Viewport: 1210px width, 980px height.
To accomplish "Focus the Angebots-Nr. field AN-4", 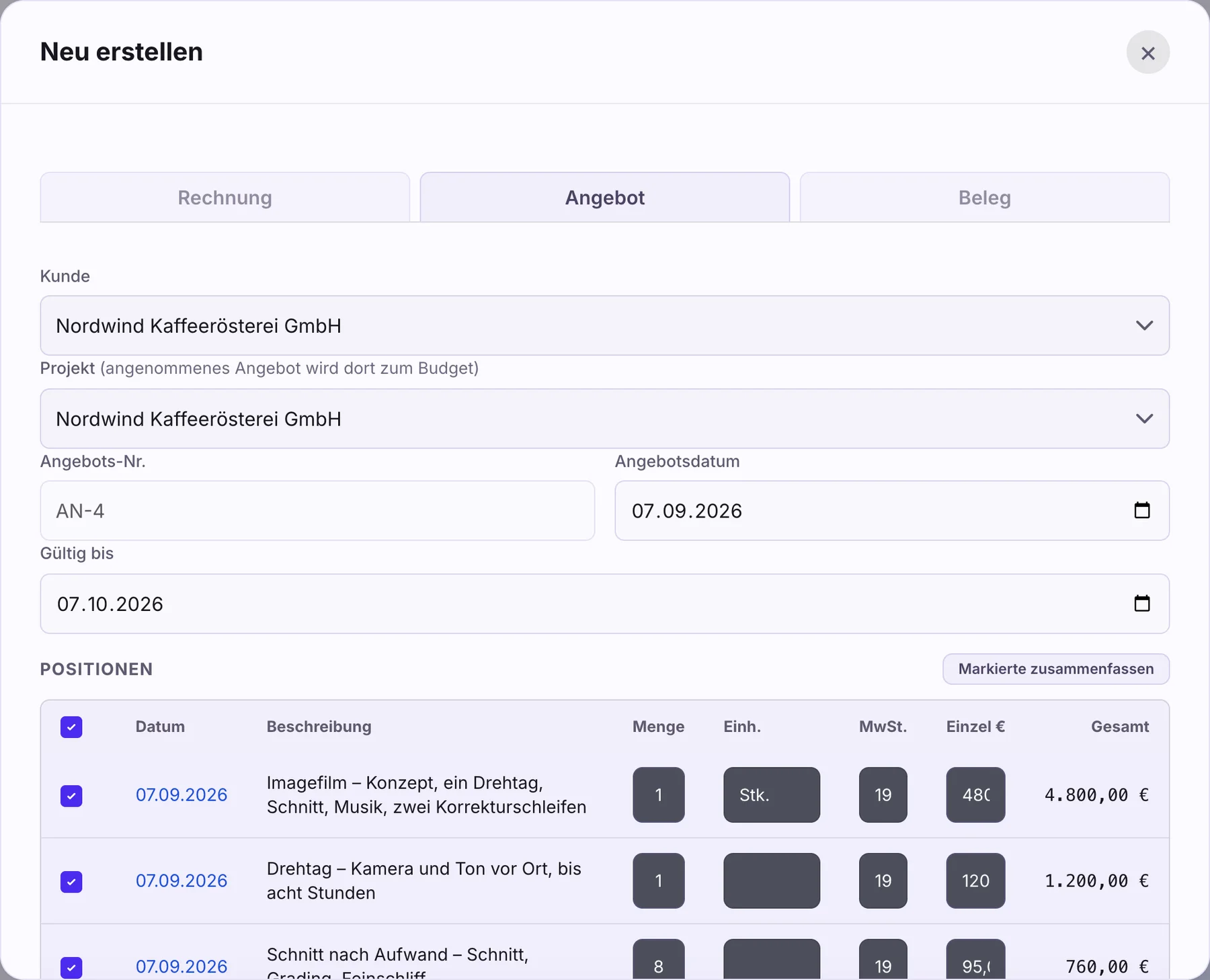I will tap(317, 510).
